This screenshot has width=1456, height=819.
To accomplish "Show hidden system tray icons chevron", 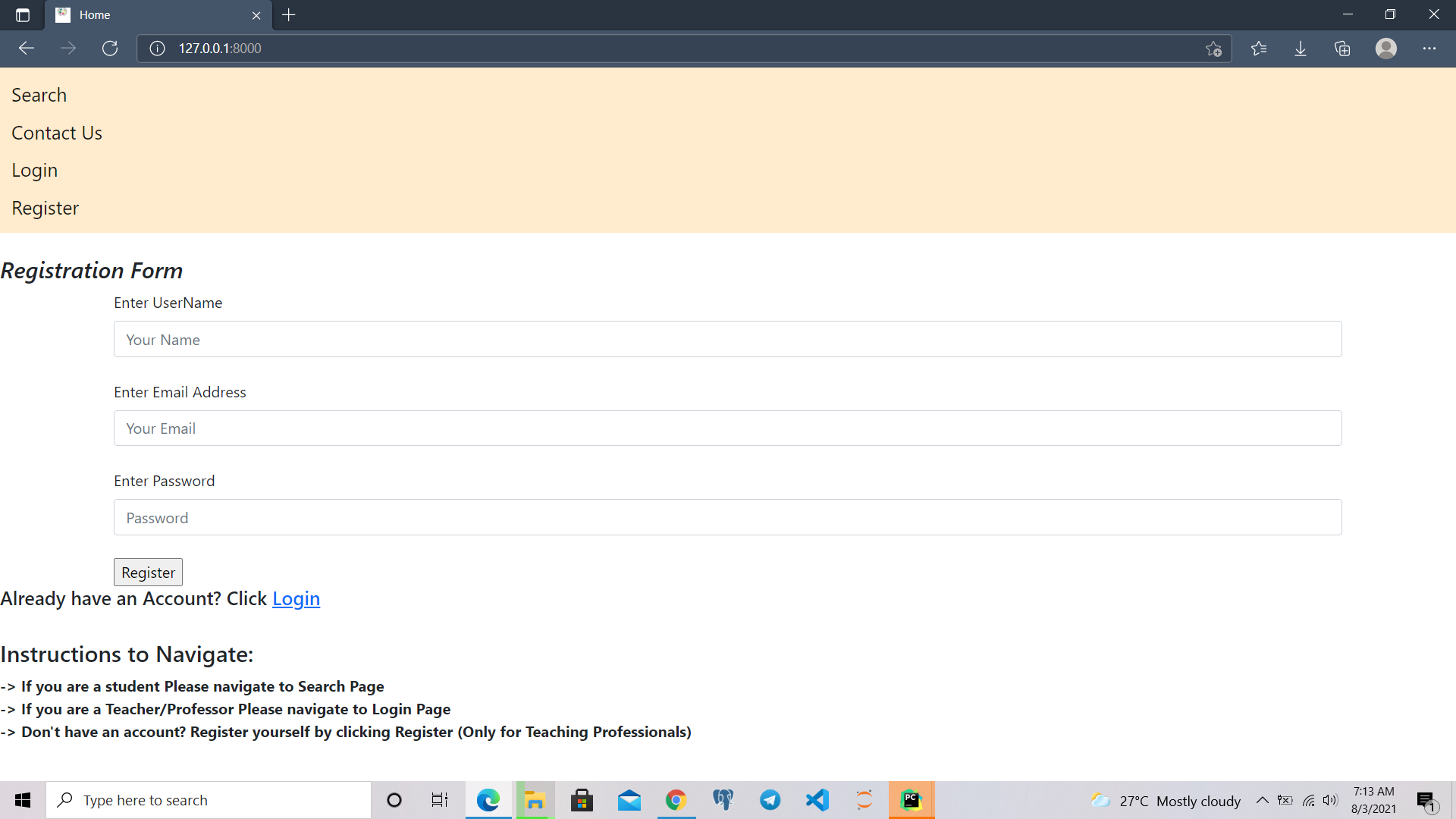I will coord(1263,800).
